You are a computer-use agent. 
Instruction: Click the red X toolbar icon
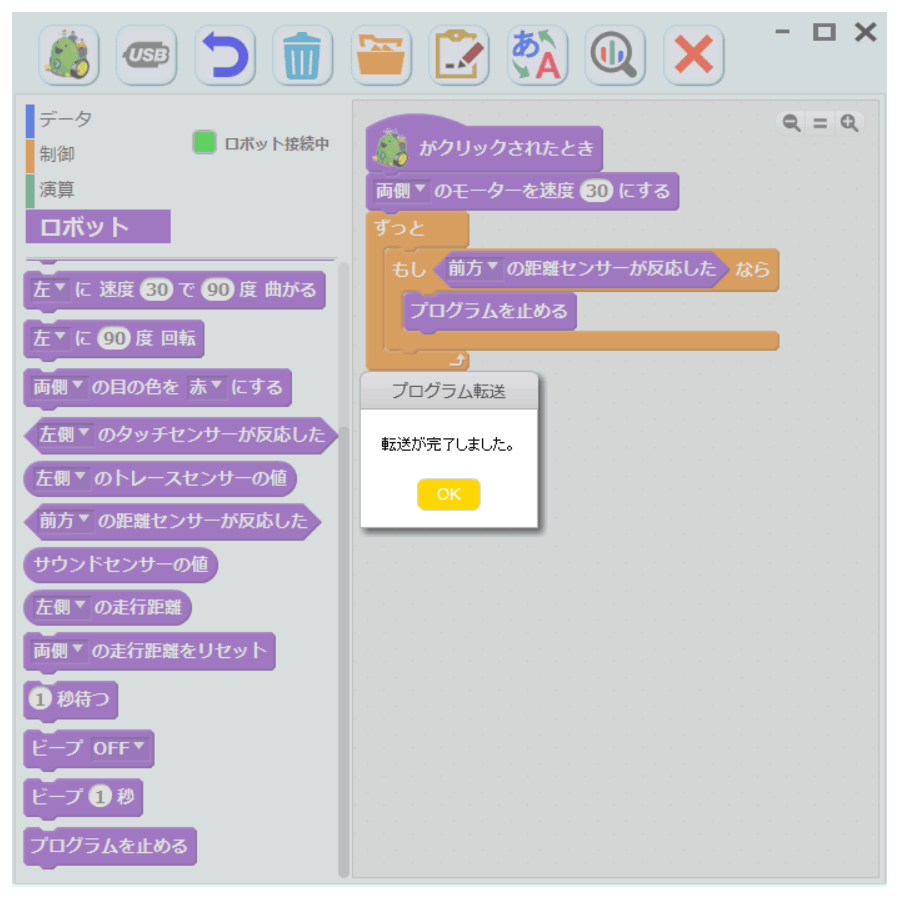693,55
